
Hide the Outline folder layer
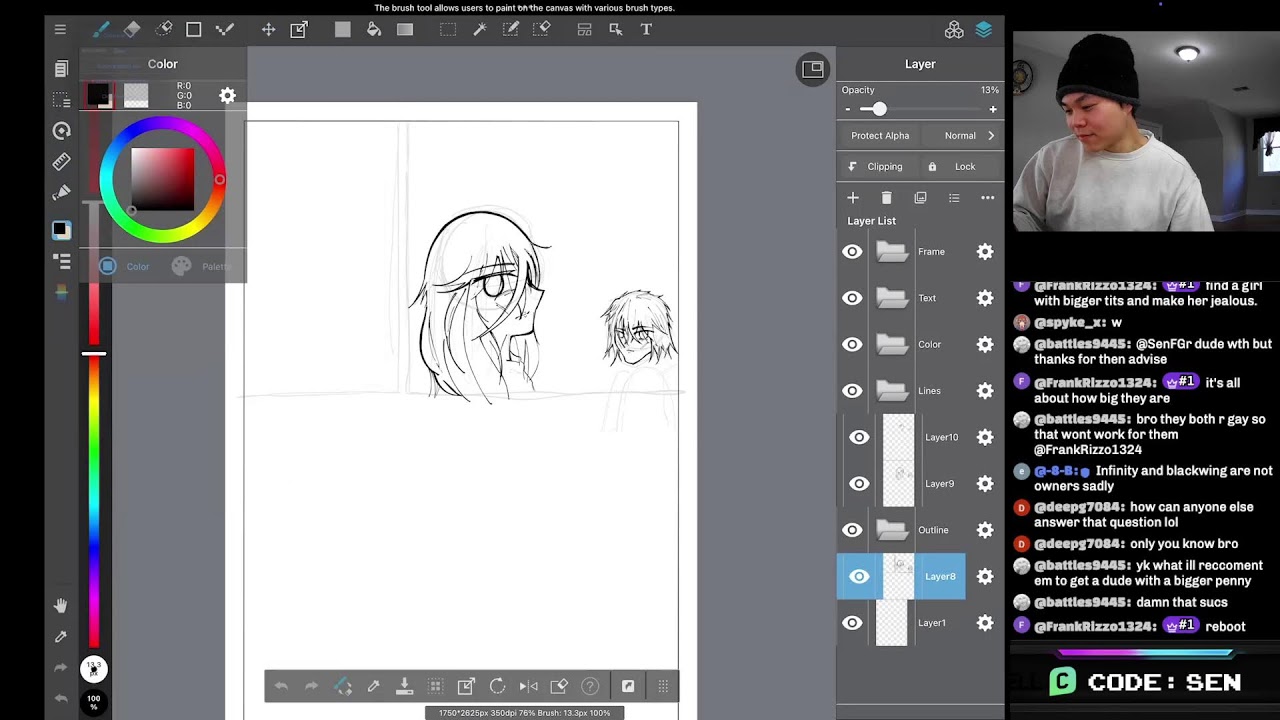(x=852, y=530)
